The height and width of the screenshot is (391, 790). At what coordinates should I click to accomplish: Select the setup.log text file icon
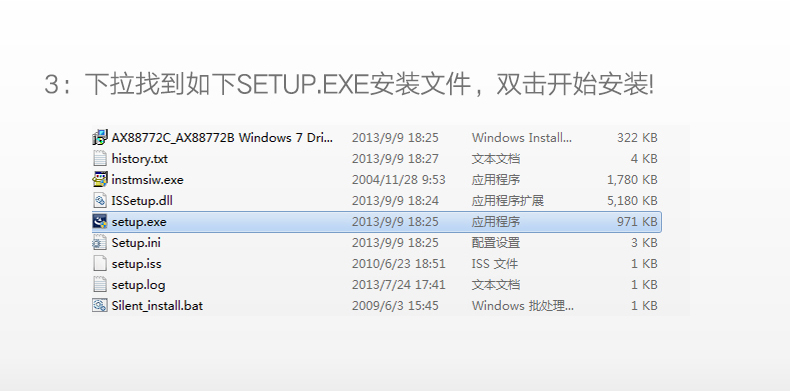[100, 285]
